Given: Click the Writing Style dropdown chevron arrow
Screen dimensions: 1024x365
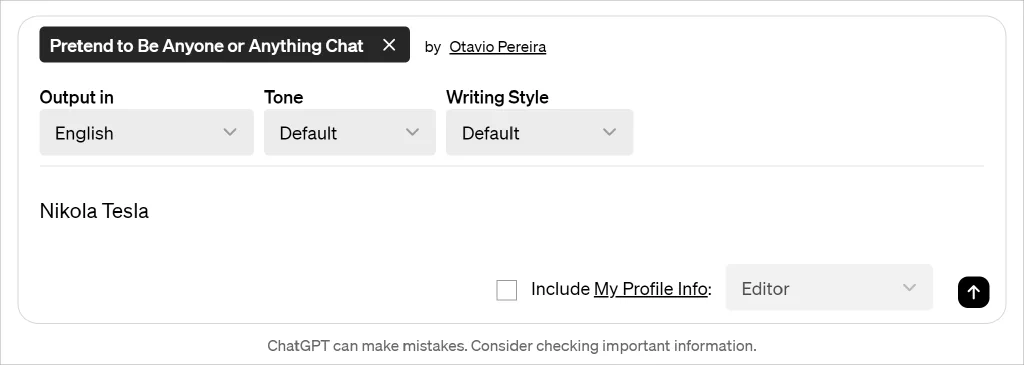Looking at the screenshot, I should click(609, 132).
